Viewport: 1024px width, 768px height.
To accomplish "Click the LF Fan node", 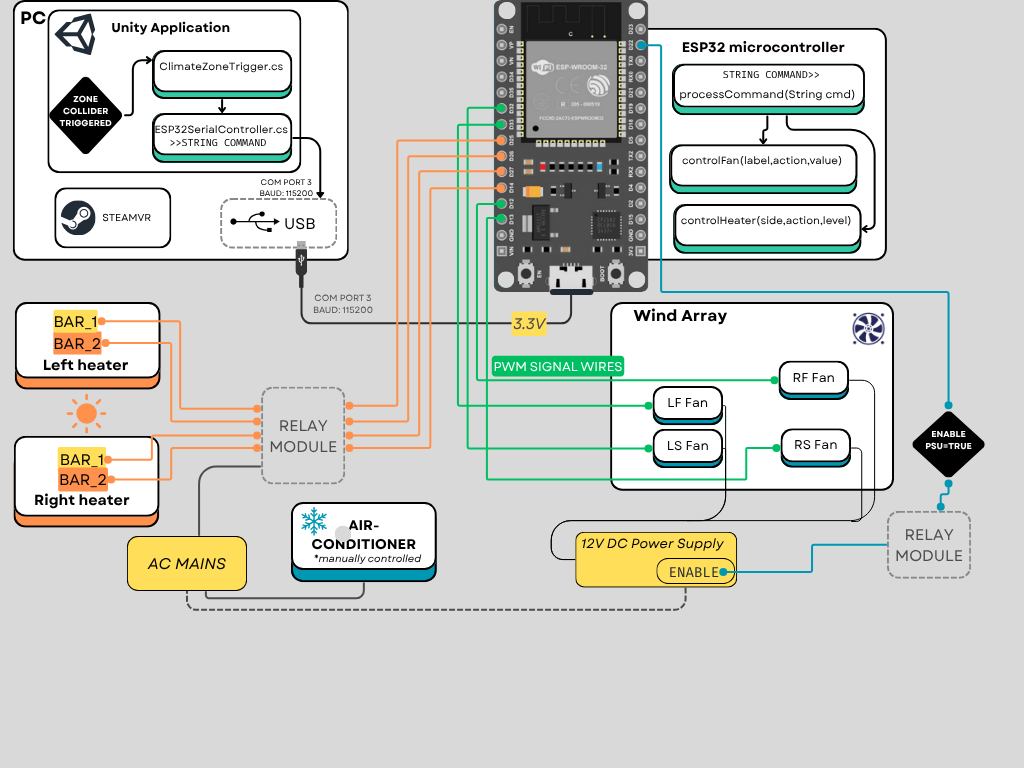I will (x=687, y=401).
